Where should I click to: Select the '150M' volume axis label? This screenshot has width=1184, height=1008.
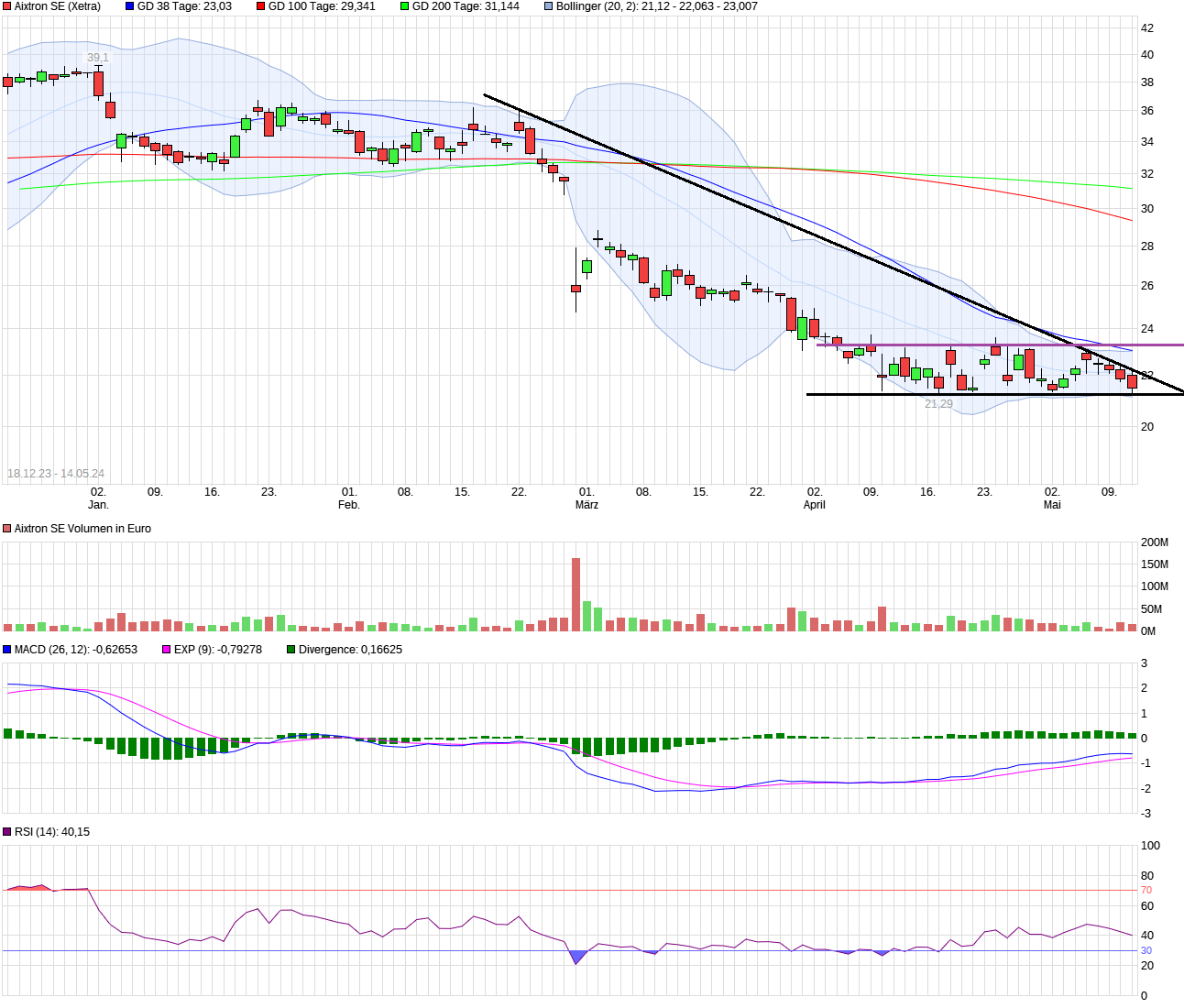pos(1155,564)
